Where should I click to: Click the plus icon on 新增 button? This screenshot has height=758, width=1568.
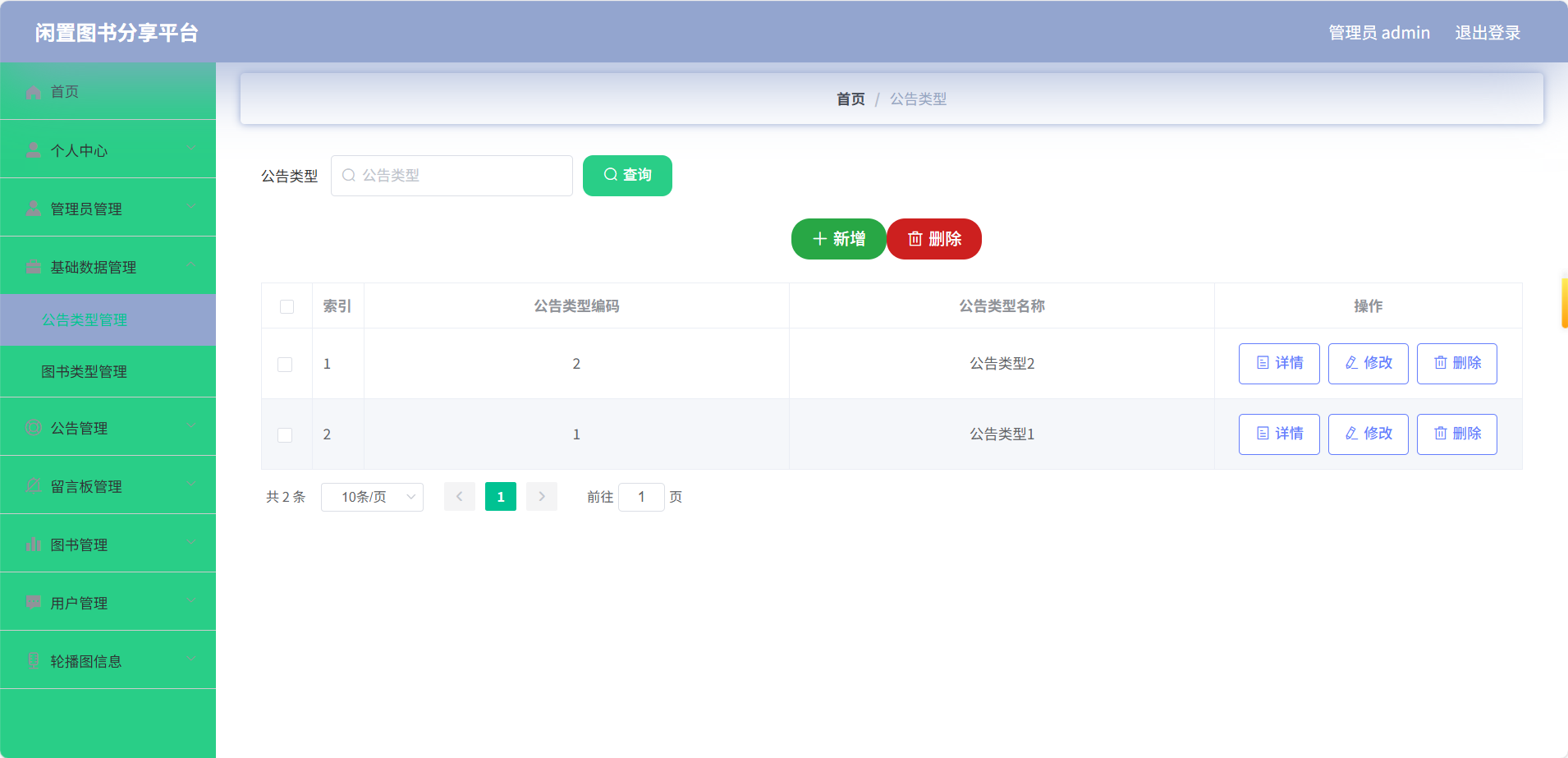pos(819,239)
